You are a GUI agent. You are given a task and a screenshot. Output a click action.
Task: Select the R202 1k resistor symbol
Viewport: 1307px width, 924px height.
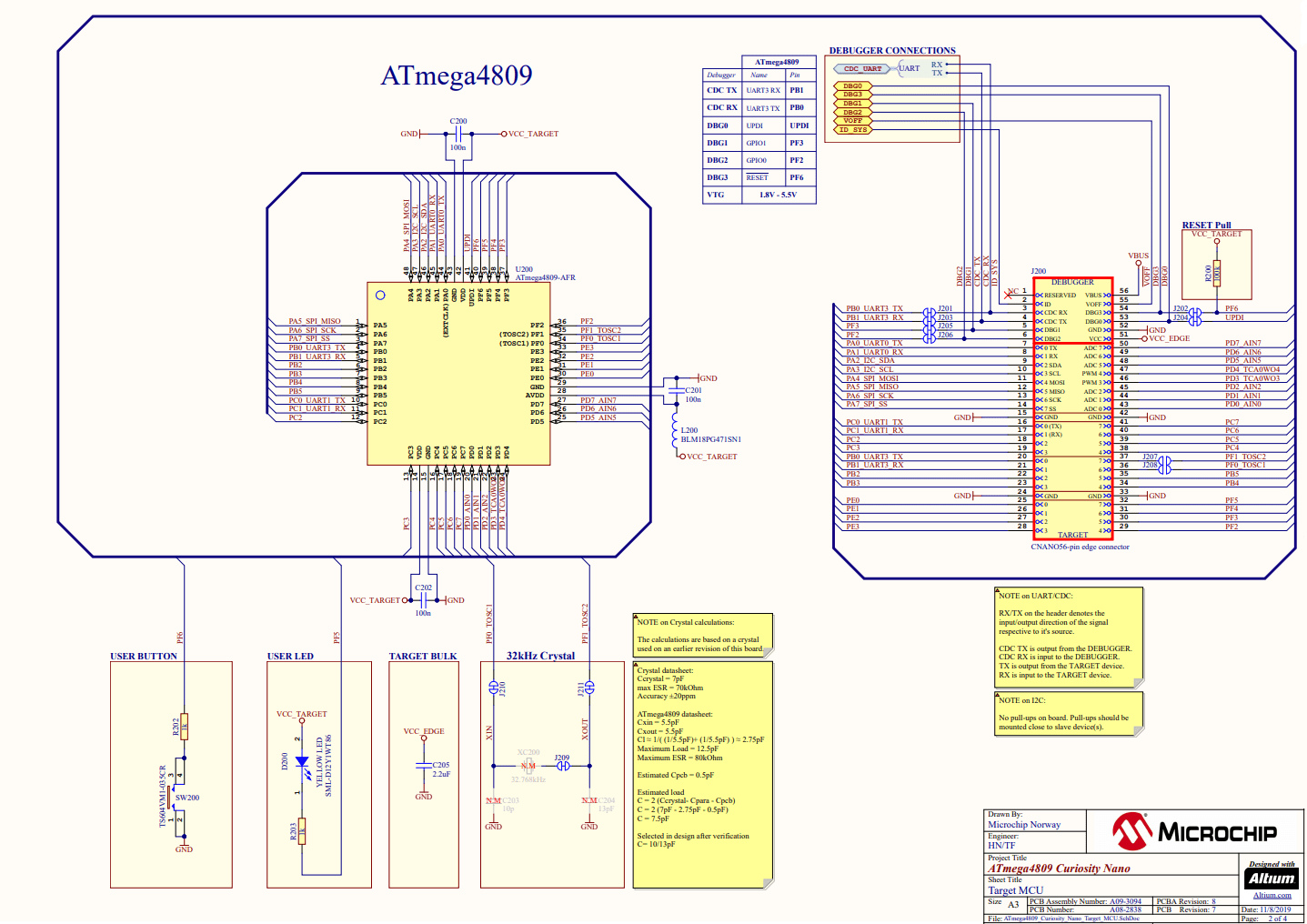(184, 727)
